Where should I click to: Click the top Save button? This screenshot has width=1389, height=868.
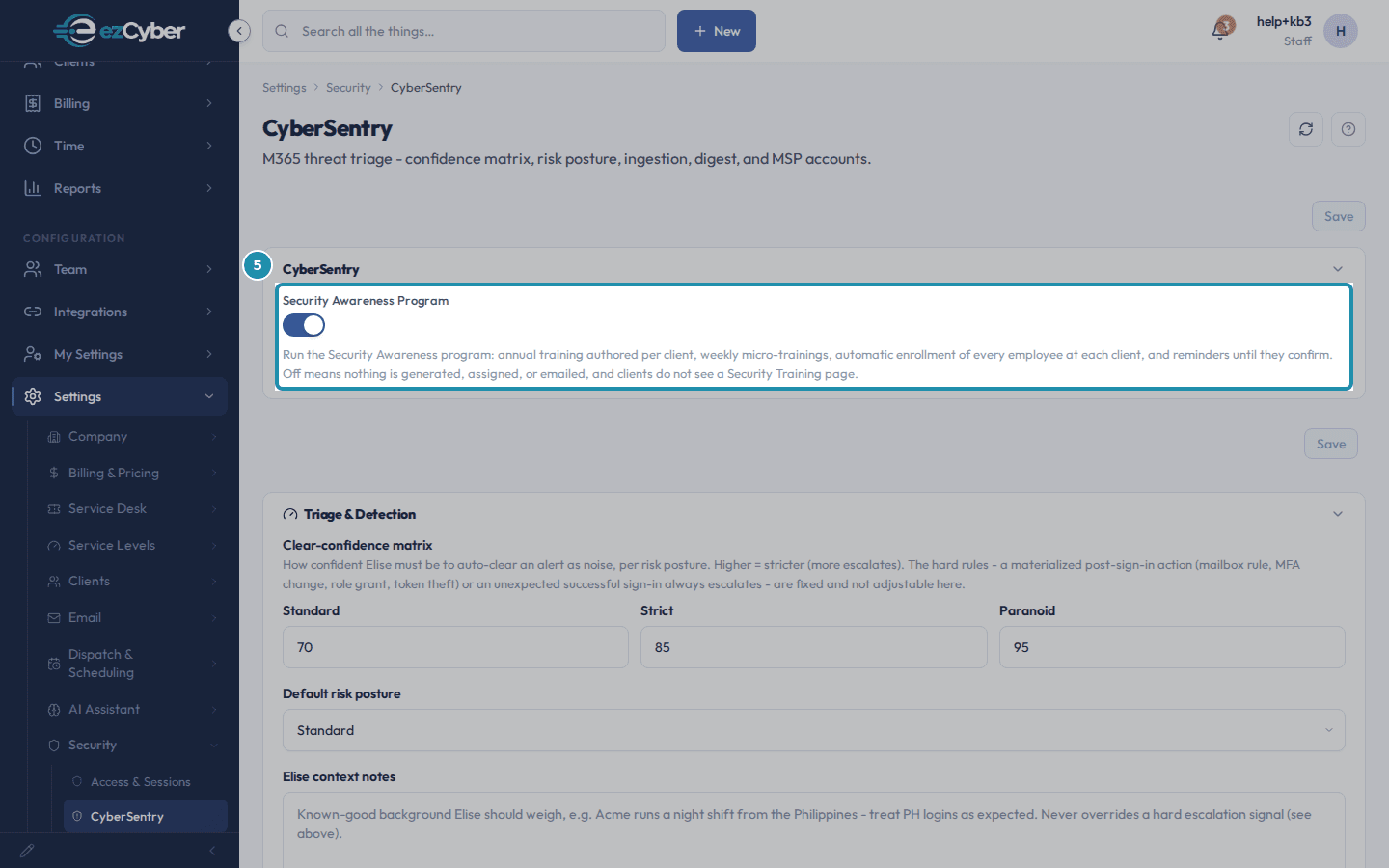coord(1339,216)
